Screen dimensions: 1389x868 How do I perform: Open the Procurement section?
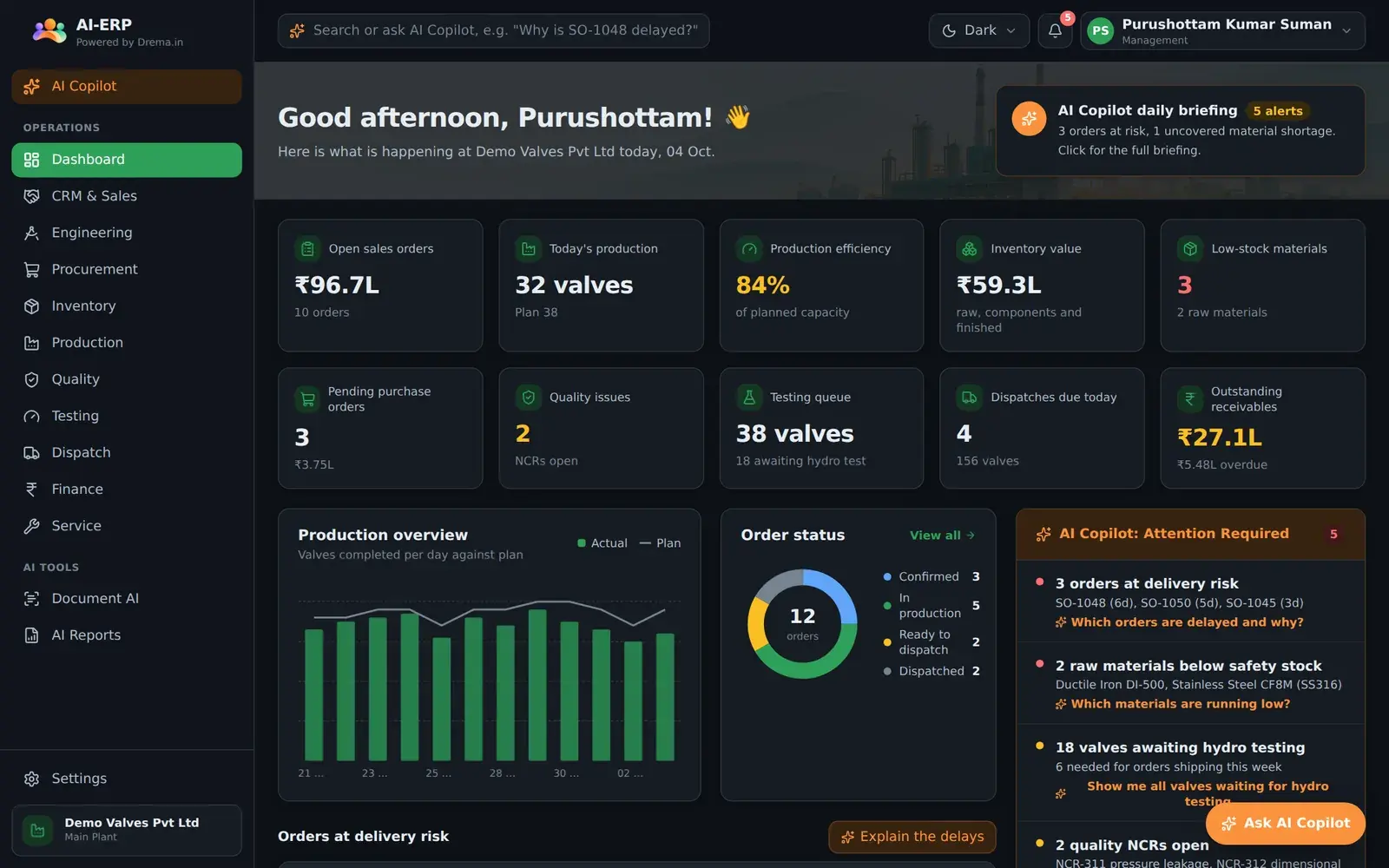pos(127,270)
